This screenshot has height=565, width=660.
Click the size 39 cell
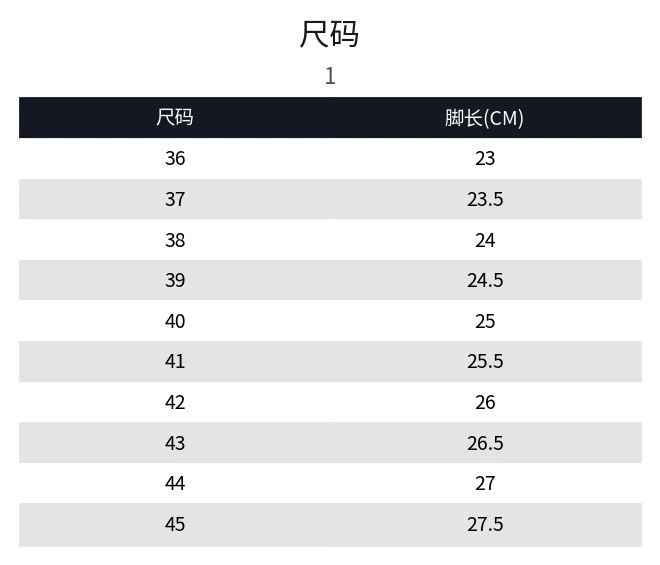[x=175, y=280]
